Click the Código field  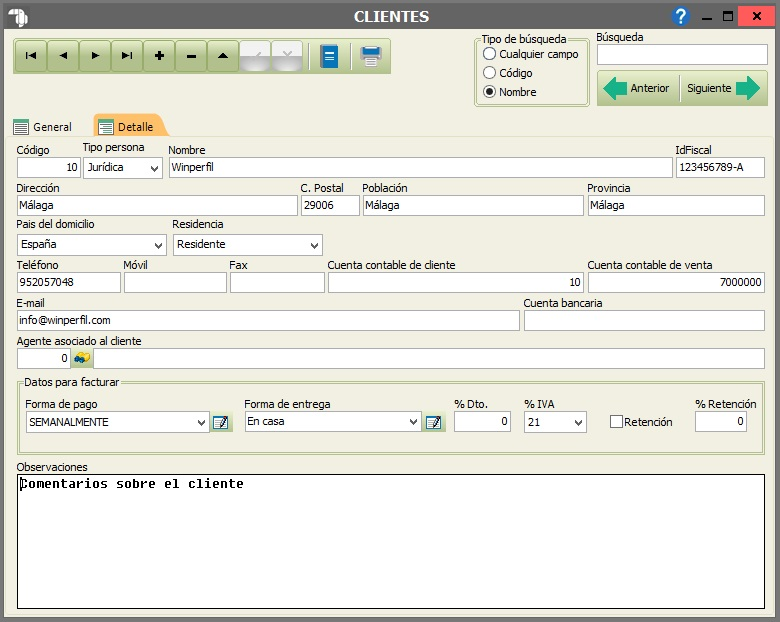click(x=48, y=167)
